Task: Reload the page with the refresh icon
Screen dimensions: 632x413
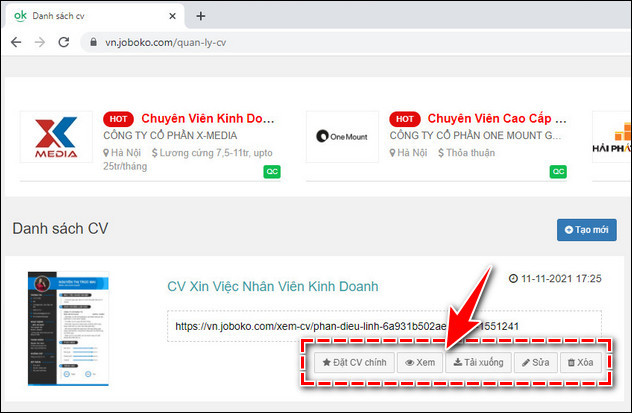Action: tap(64, 42)
